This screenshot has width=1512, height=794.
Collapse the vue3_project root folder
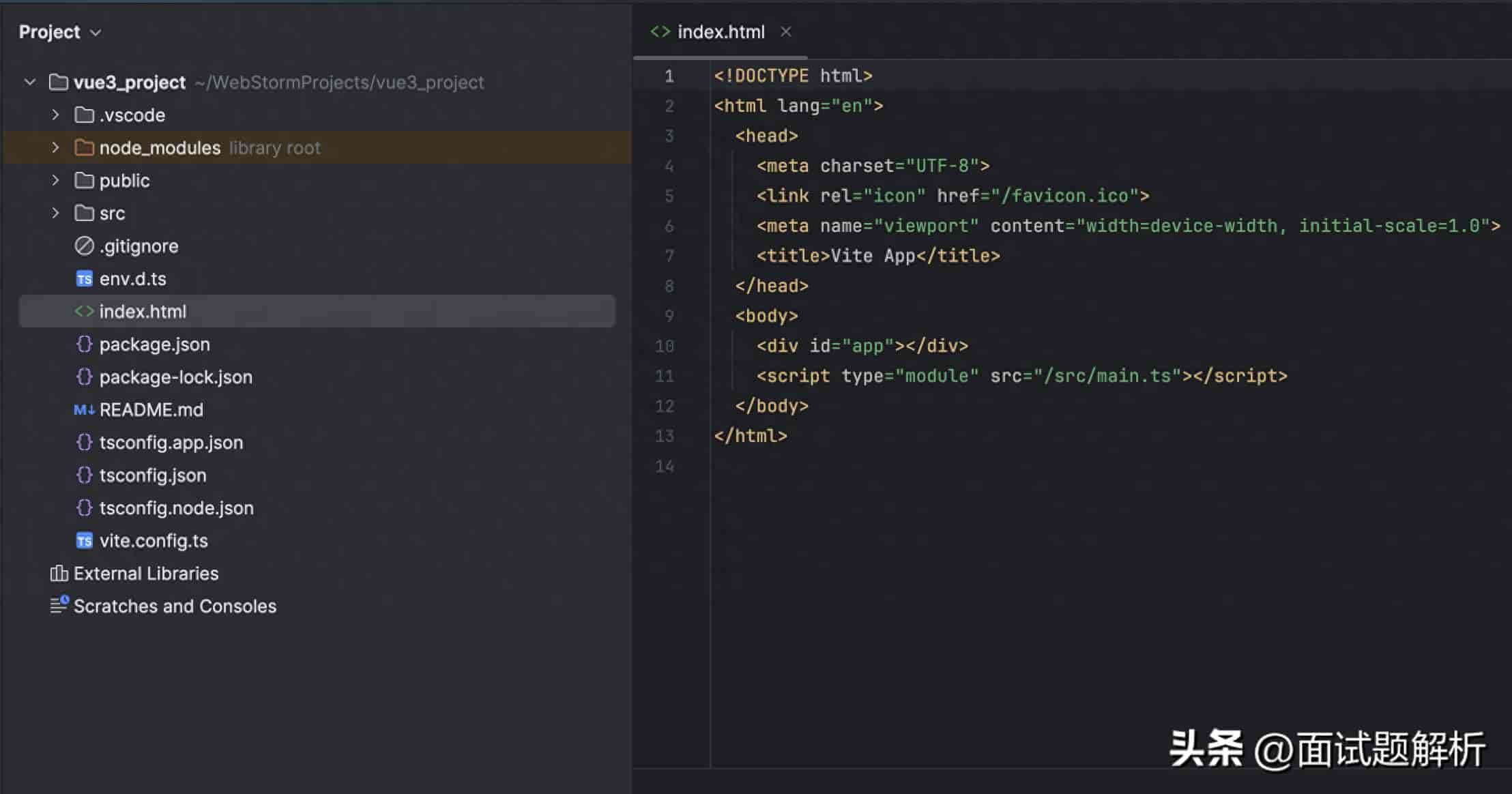click(30, 83)
